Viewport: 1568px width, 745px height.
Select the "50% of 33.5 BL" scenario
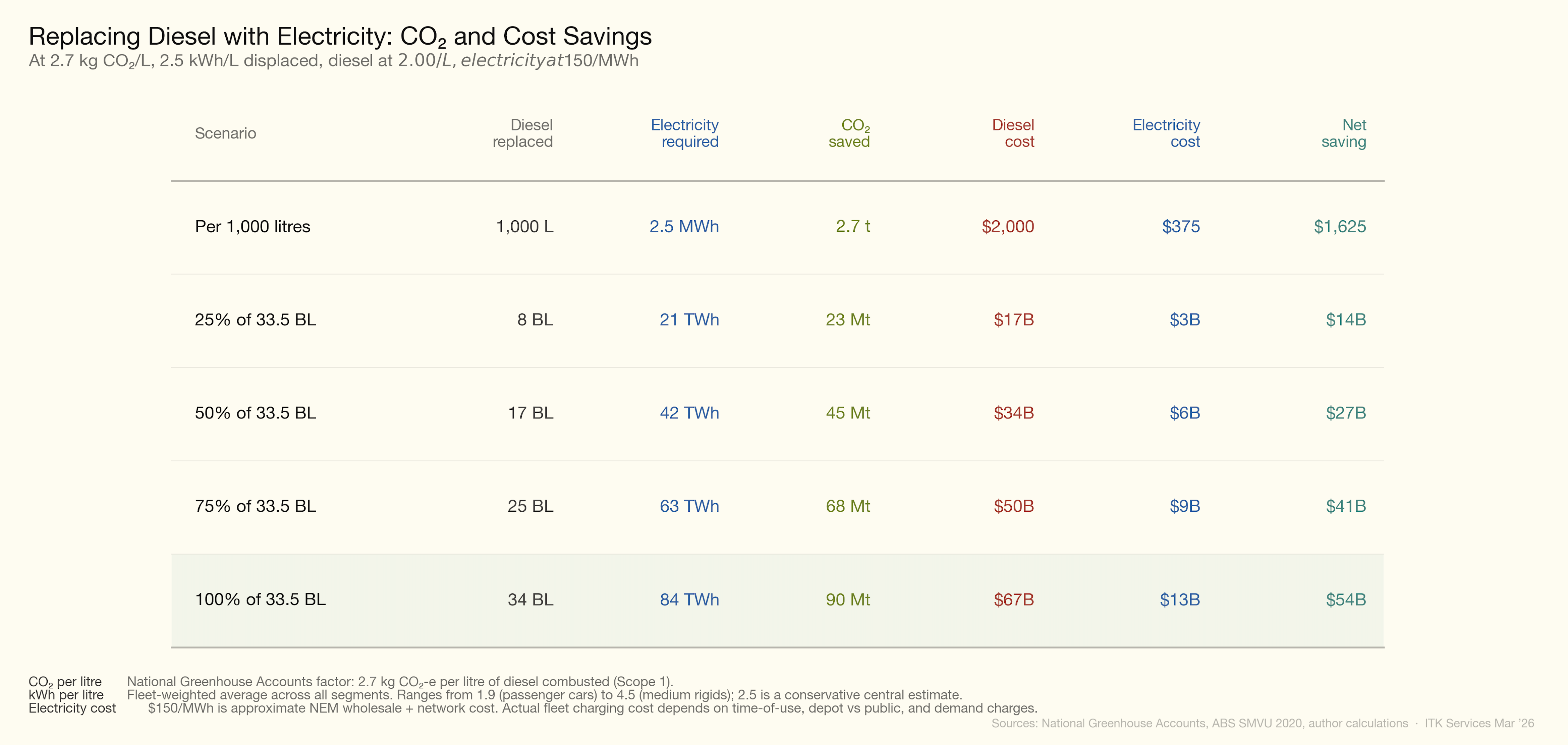point(256,413)
